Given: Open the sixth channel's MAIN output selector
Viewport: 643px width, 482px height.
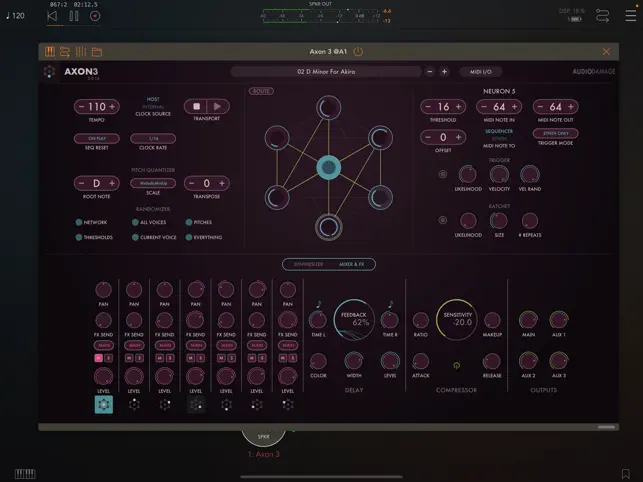Looking at the screenshot, I should [x=257, y=345].
